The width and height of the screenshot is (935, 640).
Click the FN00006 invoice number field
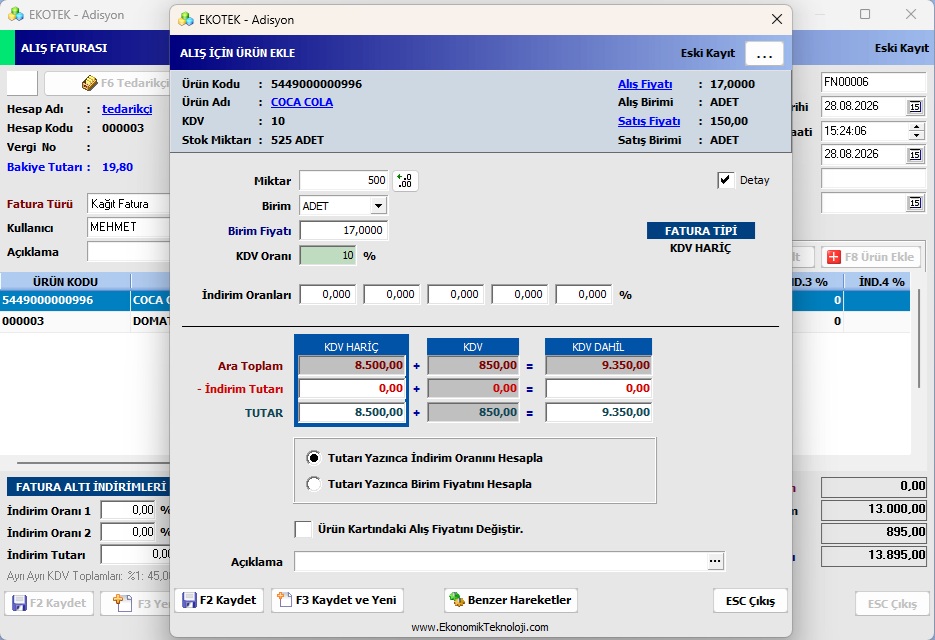pyautogui.click(x=873, y=82)
